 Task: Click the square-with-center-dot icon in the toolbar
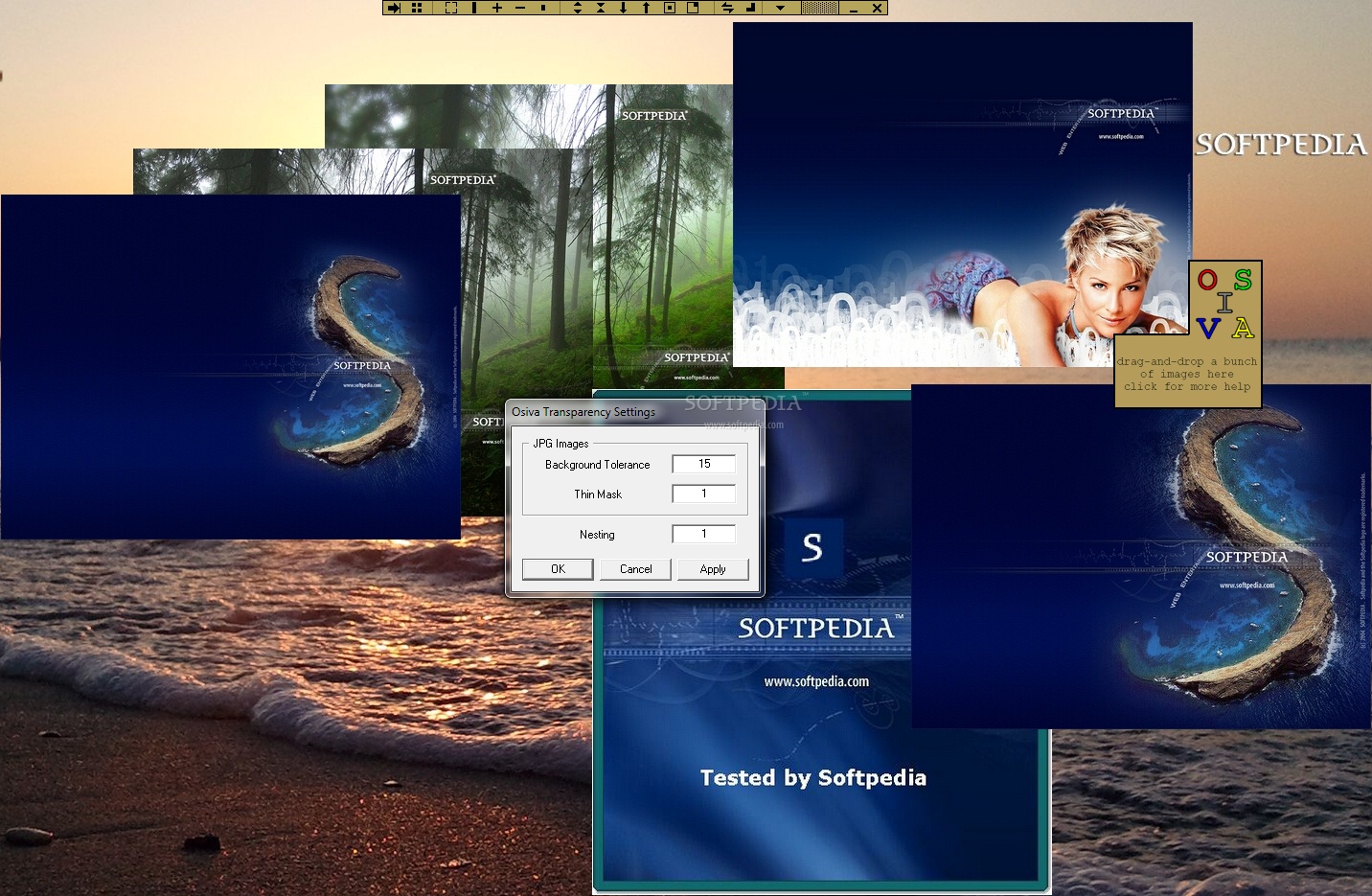[670, 8]
